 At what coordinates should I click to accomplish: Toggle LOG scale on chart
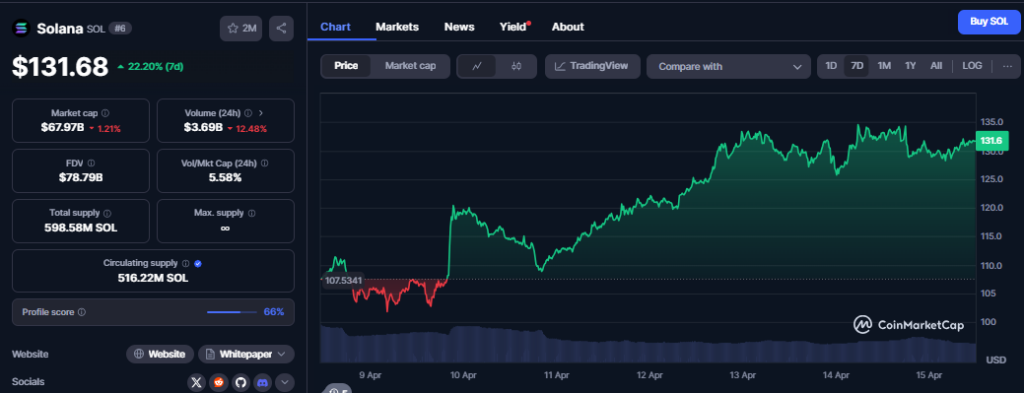click(972, 66)
